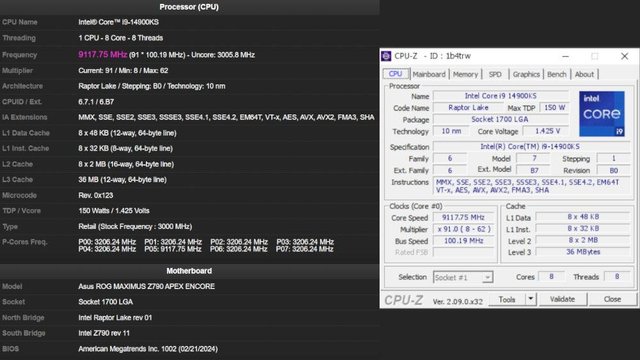The height and width of the screenshot is (360, 640).
Task: Minimize the CPU-Z window
Action: pos(565,56)
